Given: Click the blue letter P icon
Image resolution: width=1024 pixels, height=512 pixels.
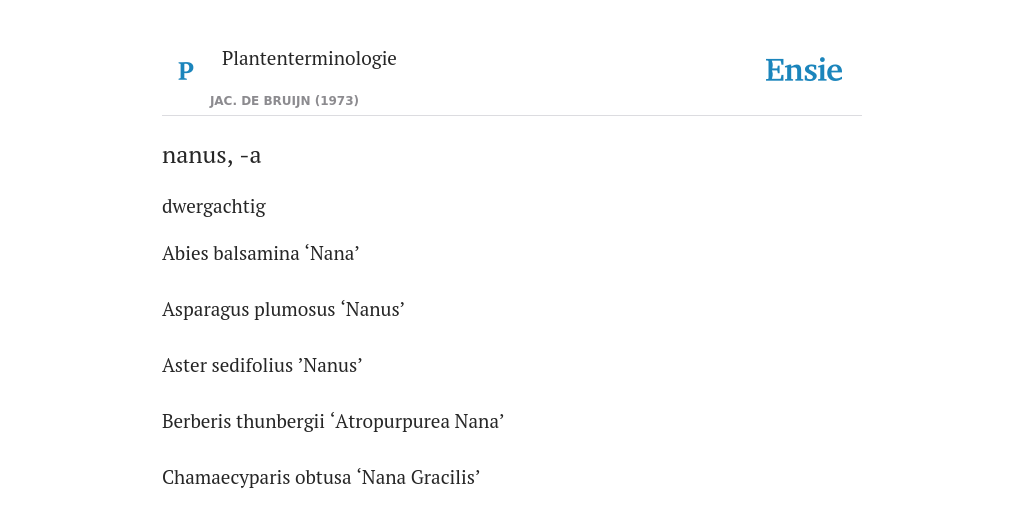Looking at the screenshot, I should click(x=185, y=71).
